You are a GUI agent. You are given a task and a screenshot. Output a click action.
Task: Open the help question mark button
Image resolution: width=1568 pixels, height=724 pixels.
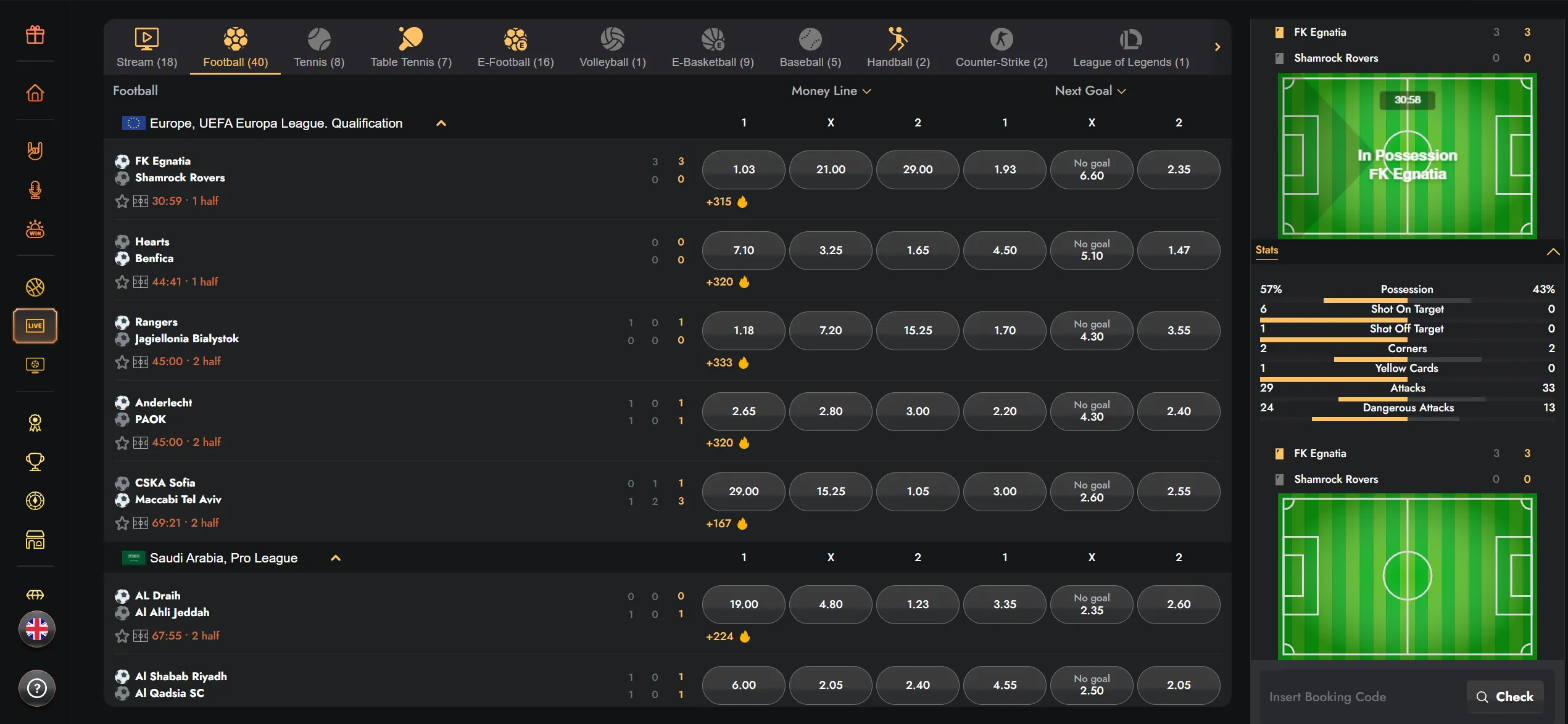pos(37,688)
